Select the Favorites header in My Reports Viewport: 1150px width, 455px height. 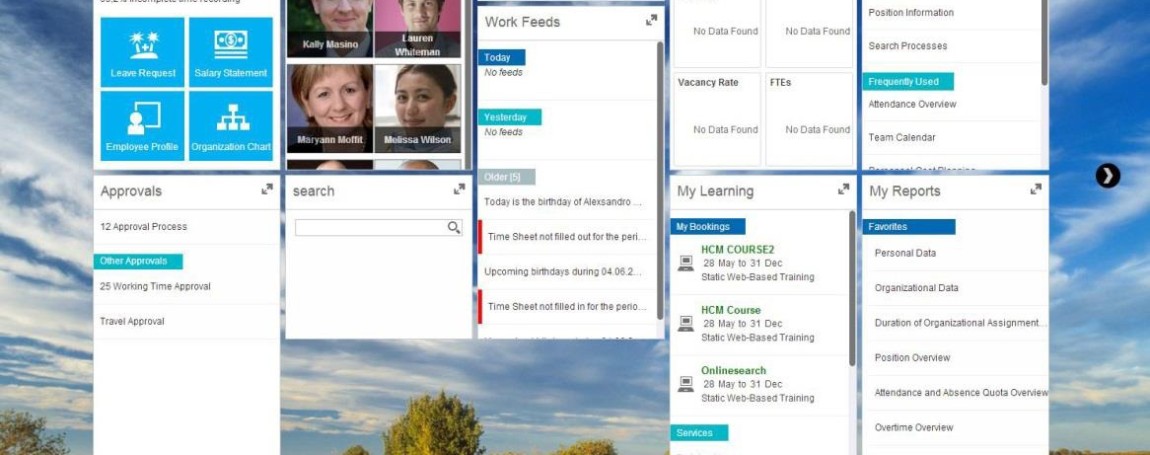point(909,227)
